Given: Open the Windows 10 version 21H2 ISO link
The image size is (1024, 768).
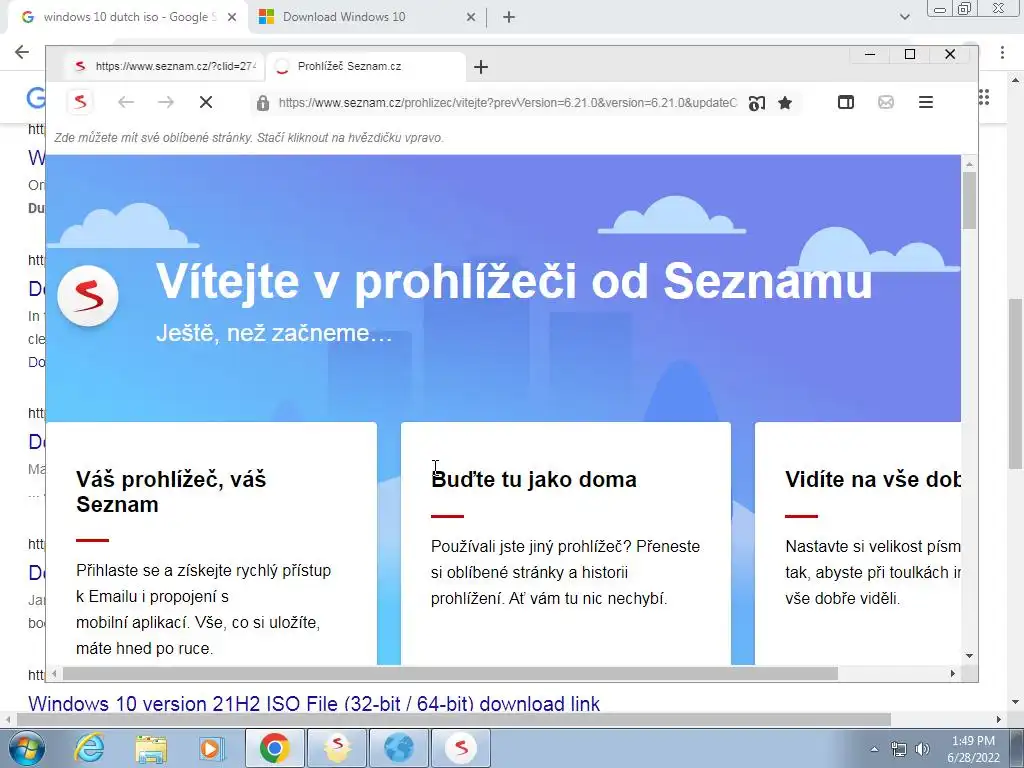Looking at the screenshot, I should 314,703.
